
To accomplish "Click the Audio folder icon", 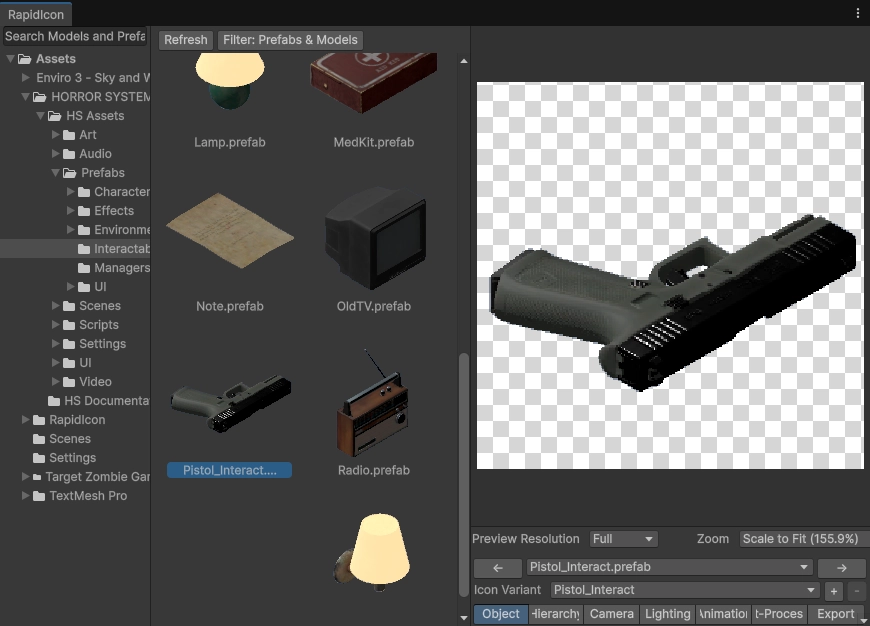I will pyautogui.click(x=69, y=154).
